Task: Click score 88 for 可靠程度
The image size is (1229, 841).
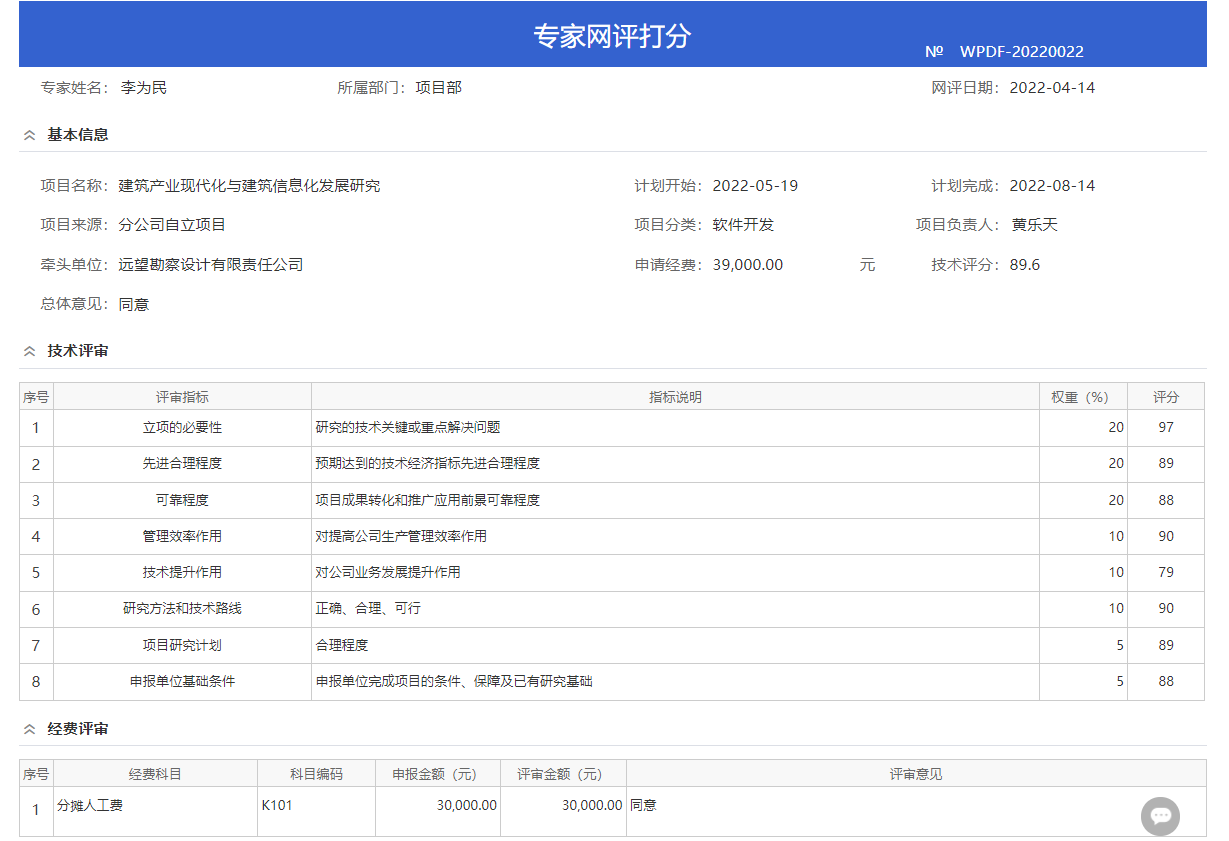Action: click(1166, 500)
